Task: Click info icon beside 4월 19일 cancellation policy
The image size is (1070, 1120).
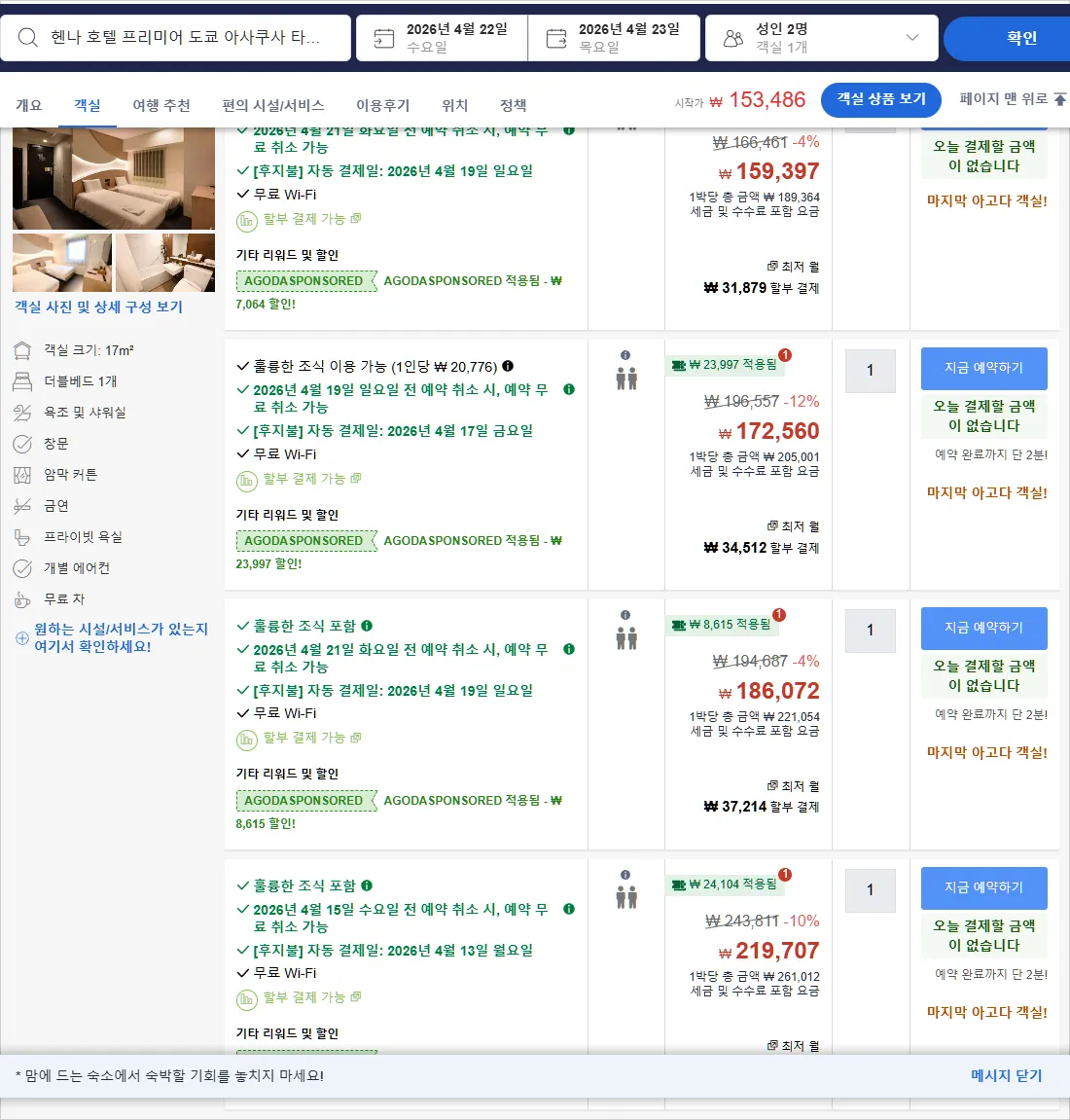Action: 569,389
